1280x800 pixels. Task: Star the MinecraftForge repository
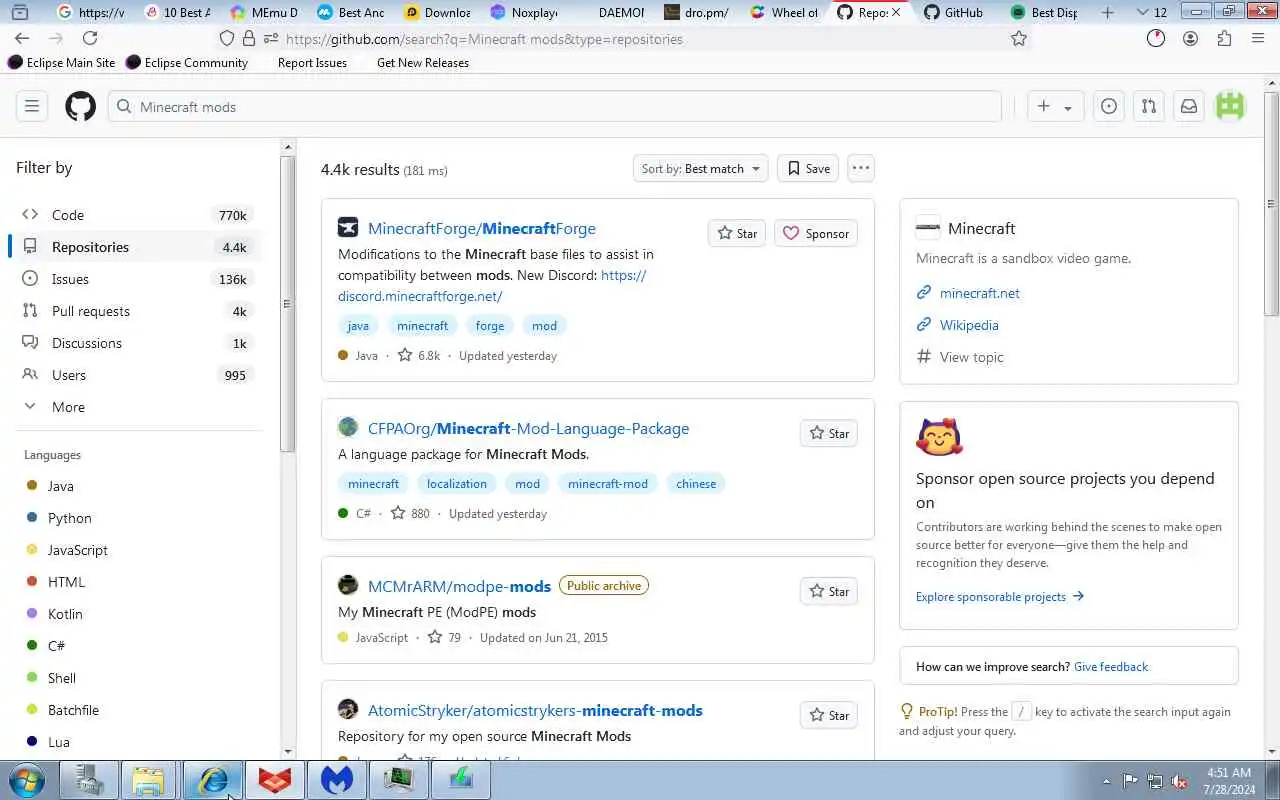click(x=738, y=233)
